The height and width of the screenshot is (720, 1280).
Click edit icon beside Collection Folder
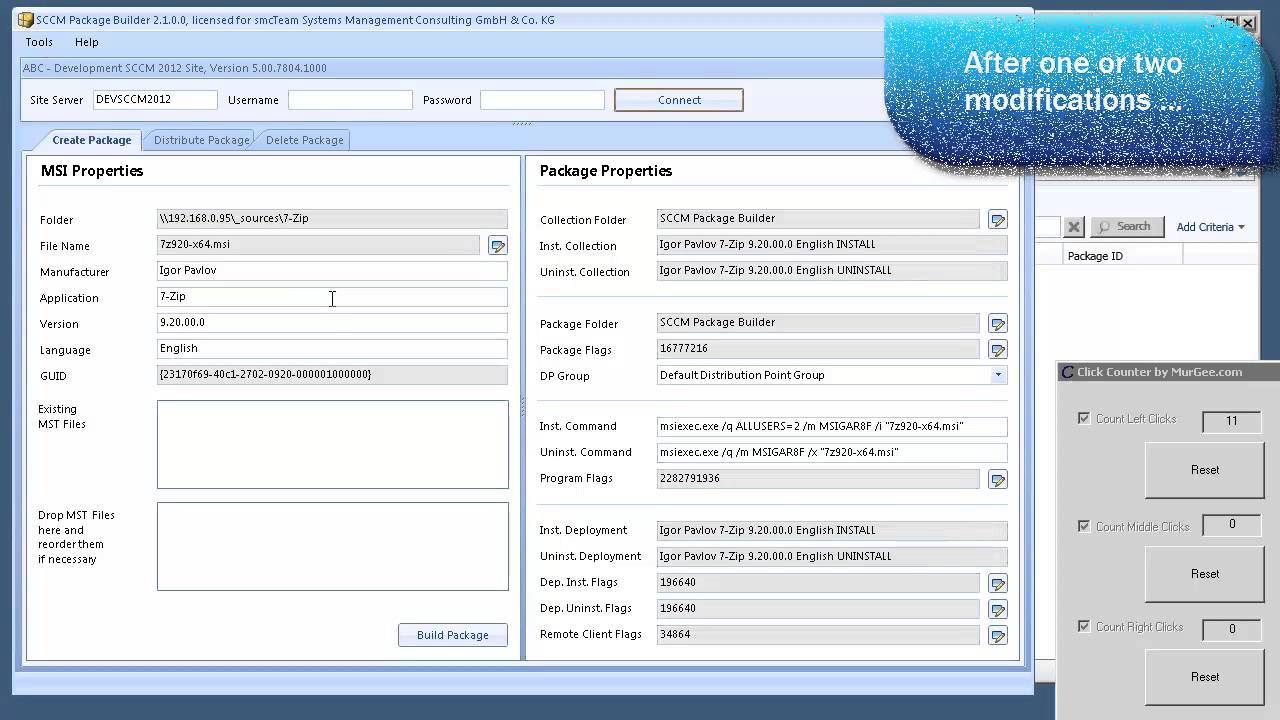997,219
